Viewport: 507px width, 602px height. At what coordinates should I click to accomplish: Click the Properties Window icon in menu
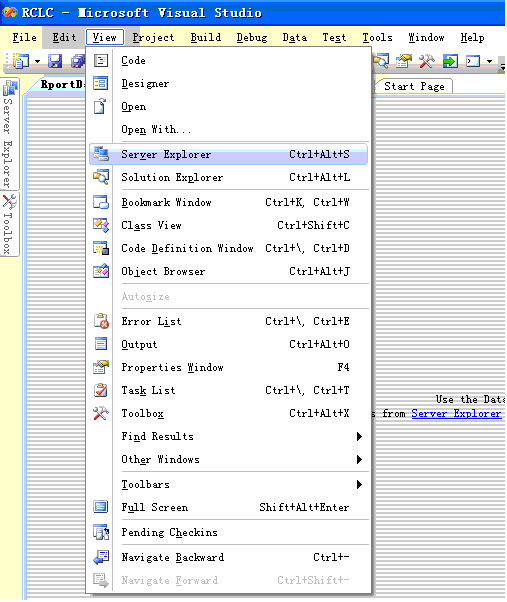pos(101,367)
